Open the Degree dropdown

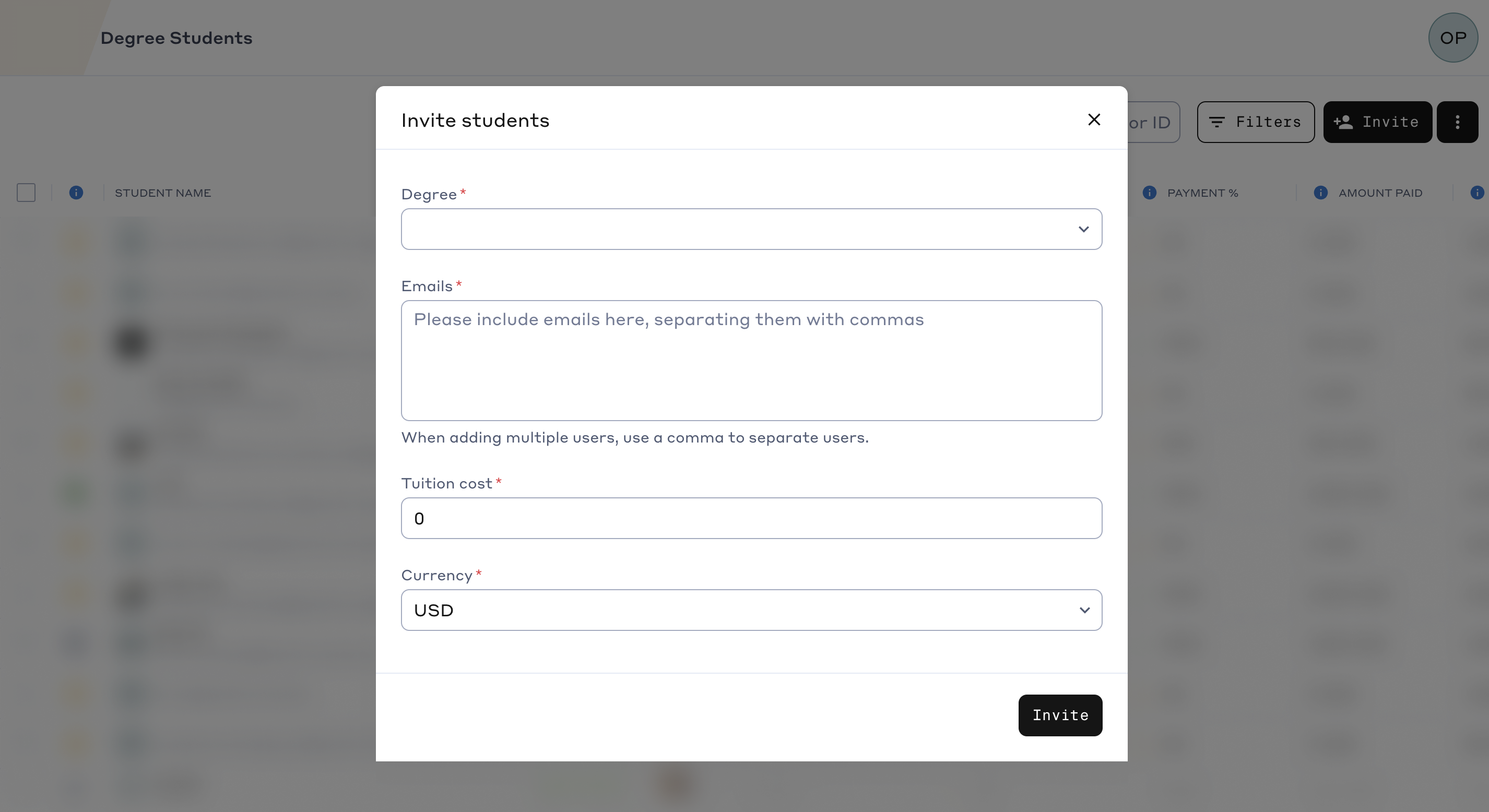(751, 229)
